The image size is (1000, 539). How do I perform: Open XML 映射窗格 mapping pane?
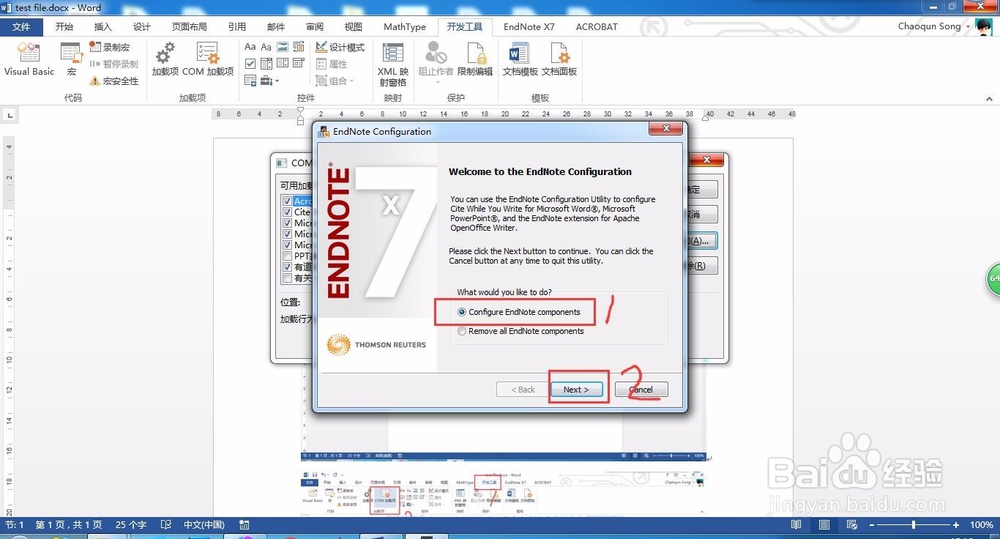pyautogui.click(x=393, y=64)
